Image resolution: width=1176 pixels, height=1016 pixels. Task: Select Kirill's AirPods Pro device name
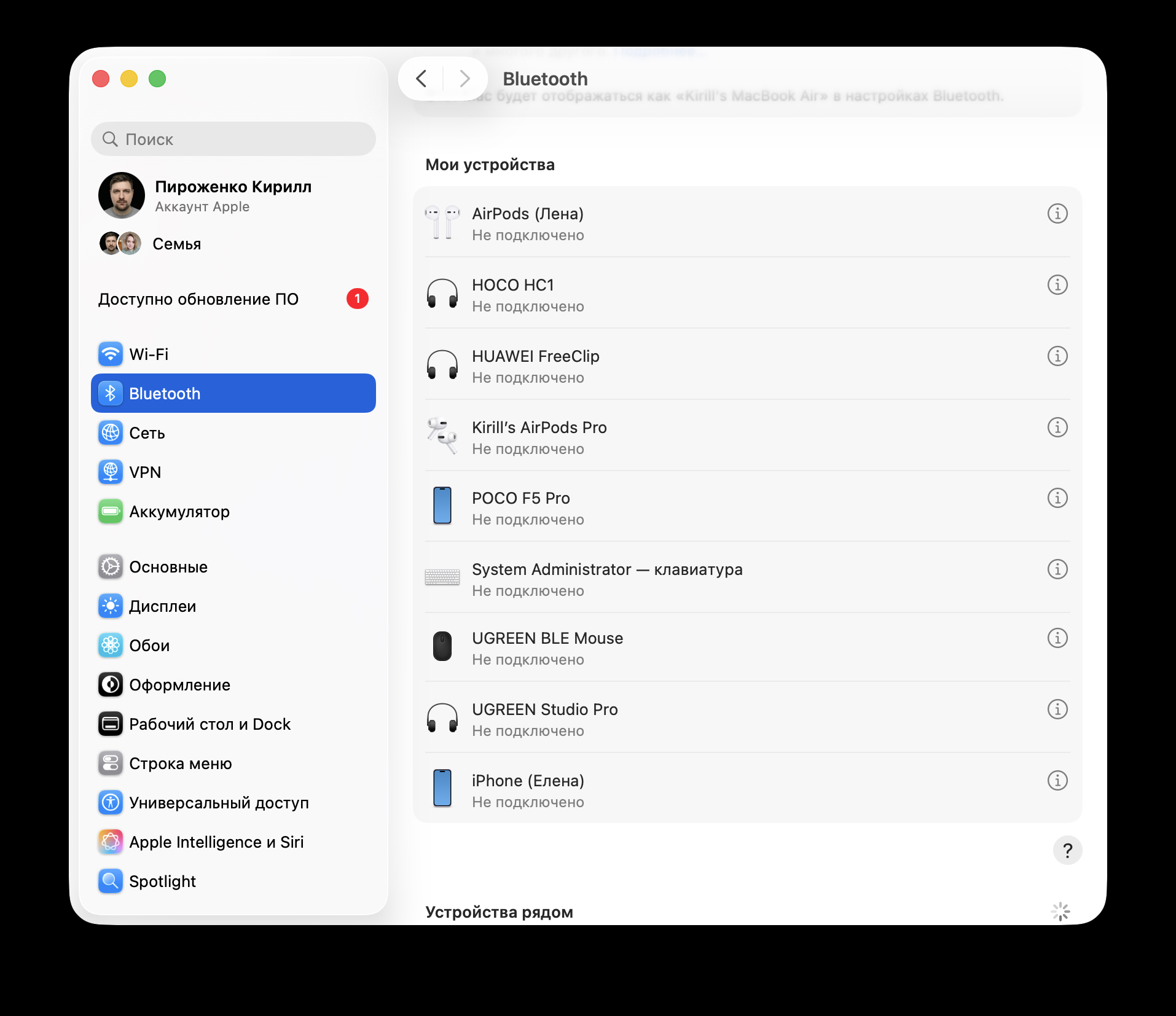click(x=539, y=428)
